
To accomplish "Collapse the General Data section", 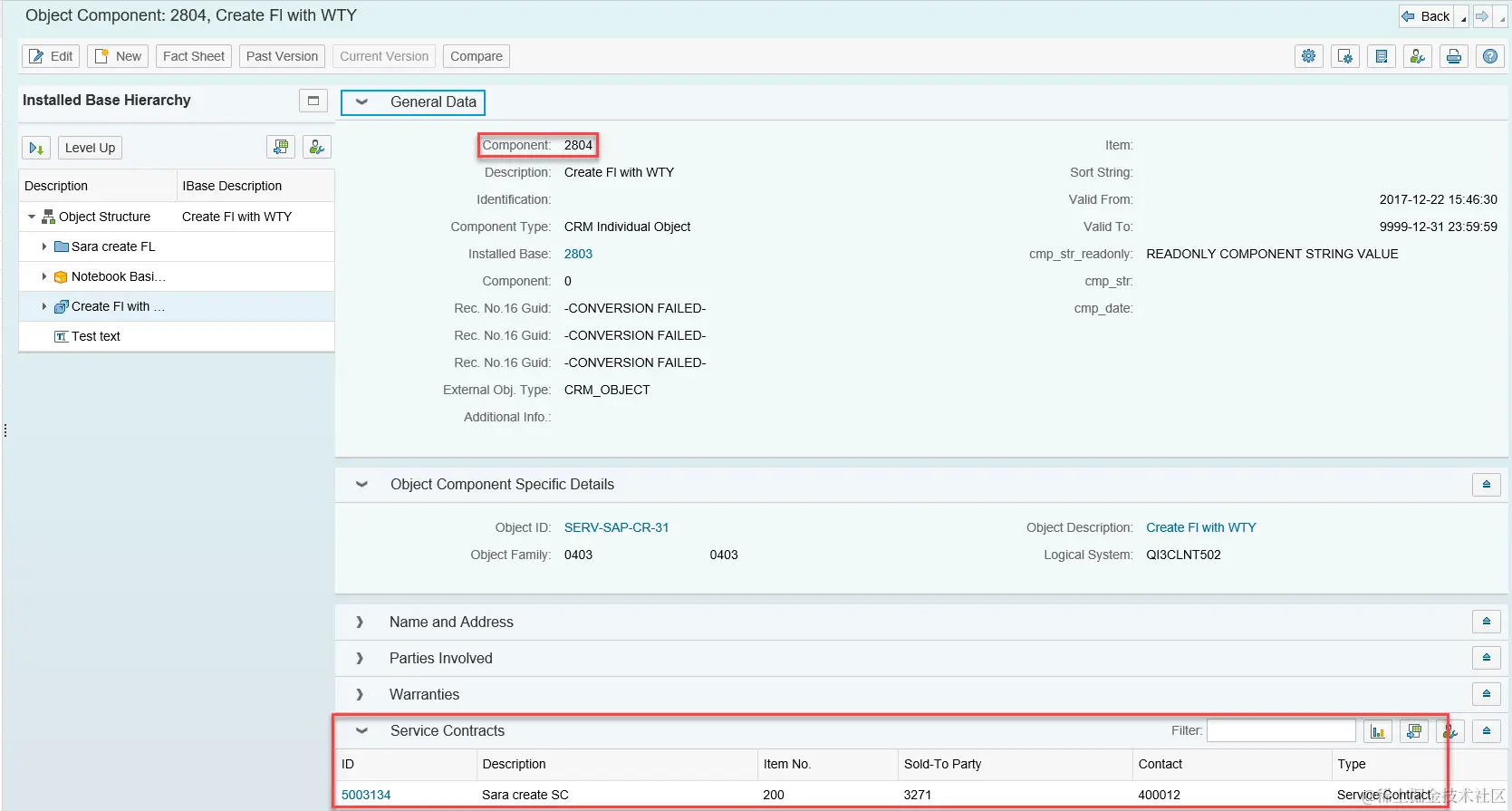I will point(361,102).
